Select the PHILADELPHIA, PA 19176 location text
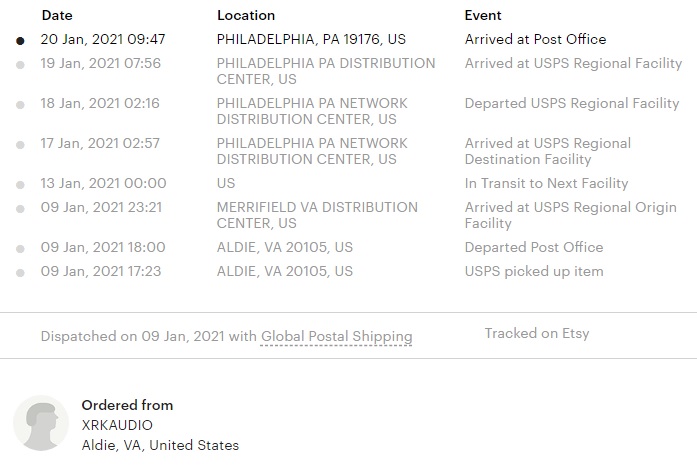 311,39
